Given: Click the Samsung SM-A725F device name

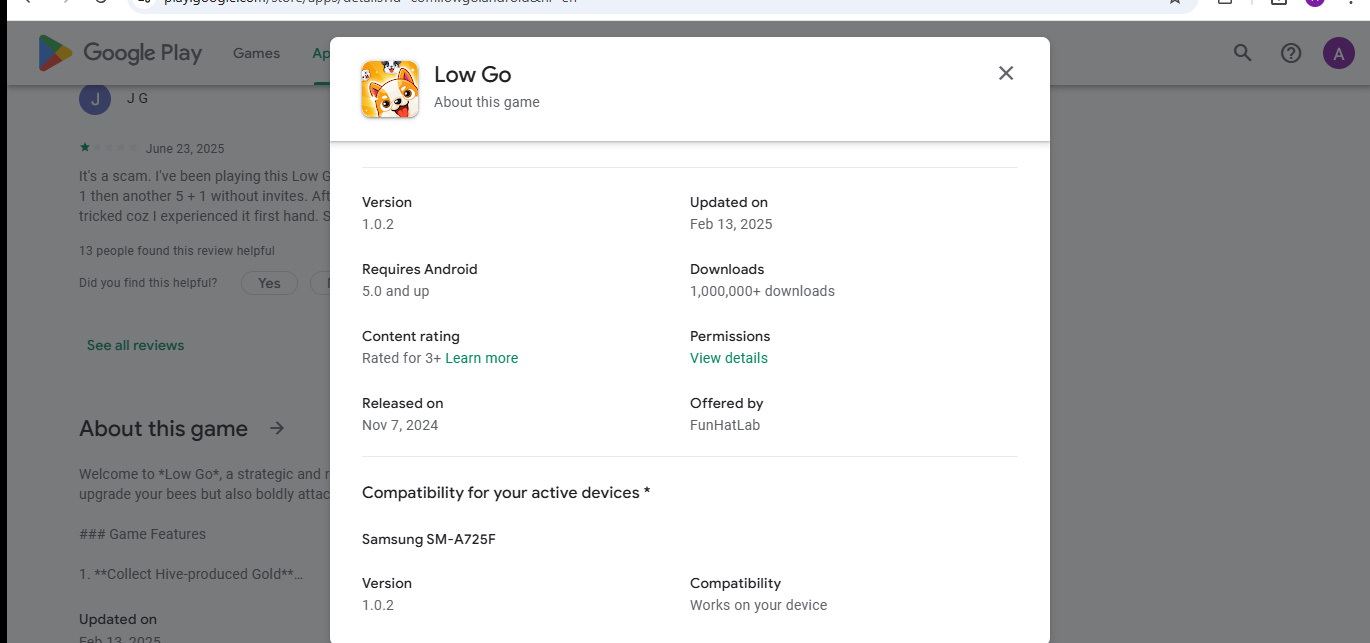Looking at the screenshot, I should [429, 539].
